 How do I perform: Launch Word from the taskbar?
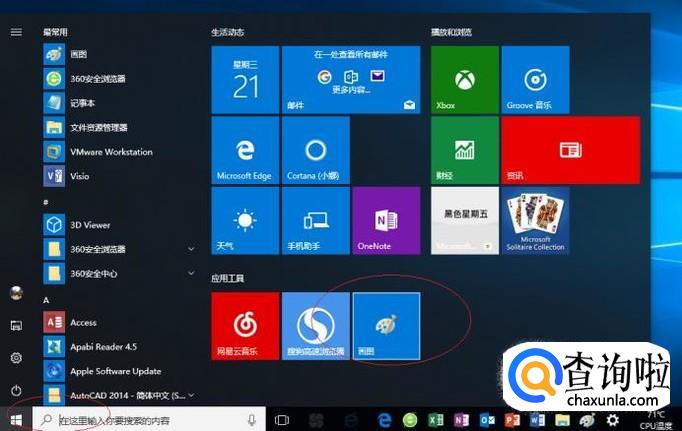point(538,420)
